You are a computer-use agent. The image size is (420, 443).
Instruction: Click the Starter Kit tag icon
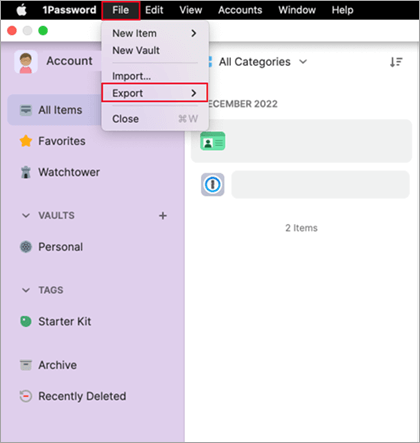point(26,322)
